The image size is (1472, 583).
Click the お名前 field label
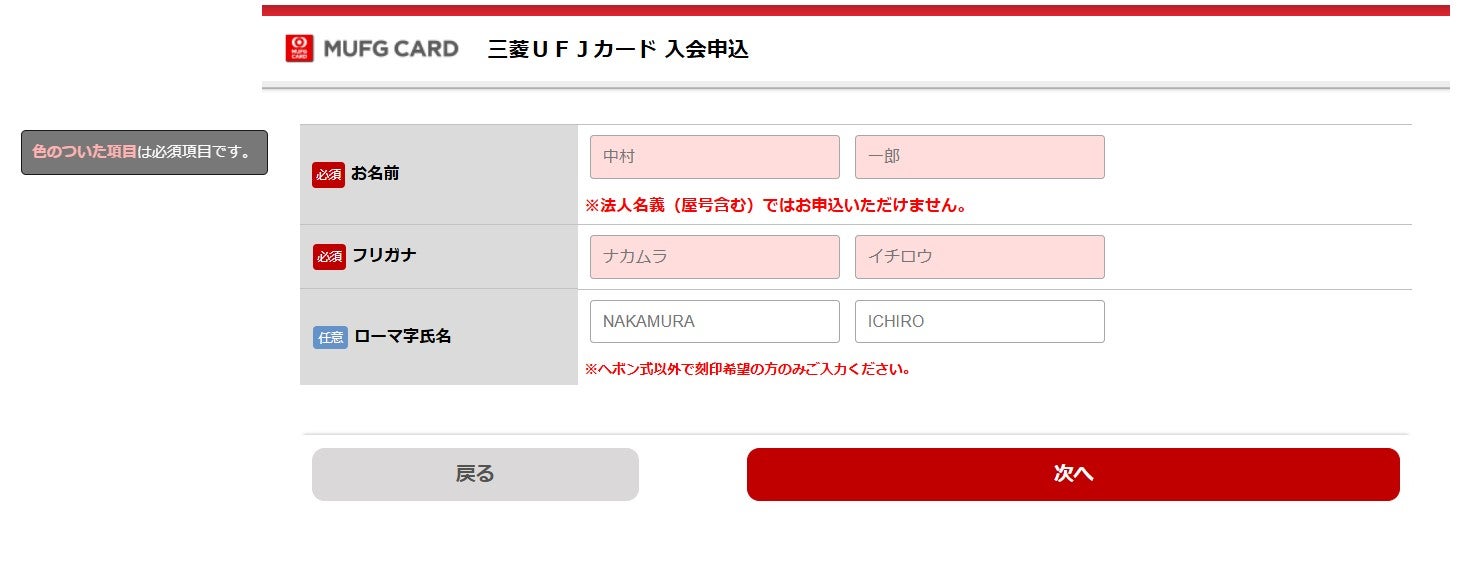tap(375, 173)
